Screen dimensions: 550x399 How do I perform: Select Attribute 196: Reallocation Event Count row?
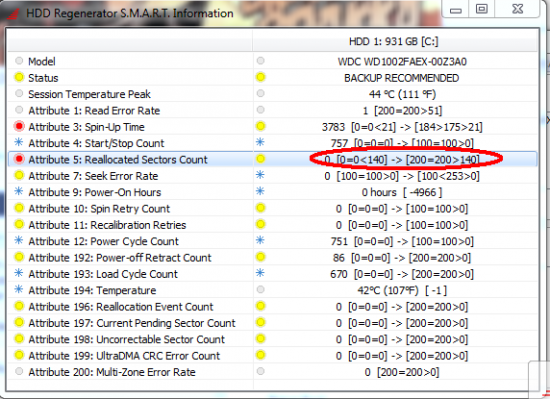click(273, 307)
